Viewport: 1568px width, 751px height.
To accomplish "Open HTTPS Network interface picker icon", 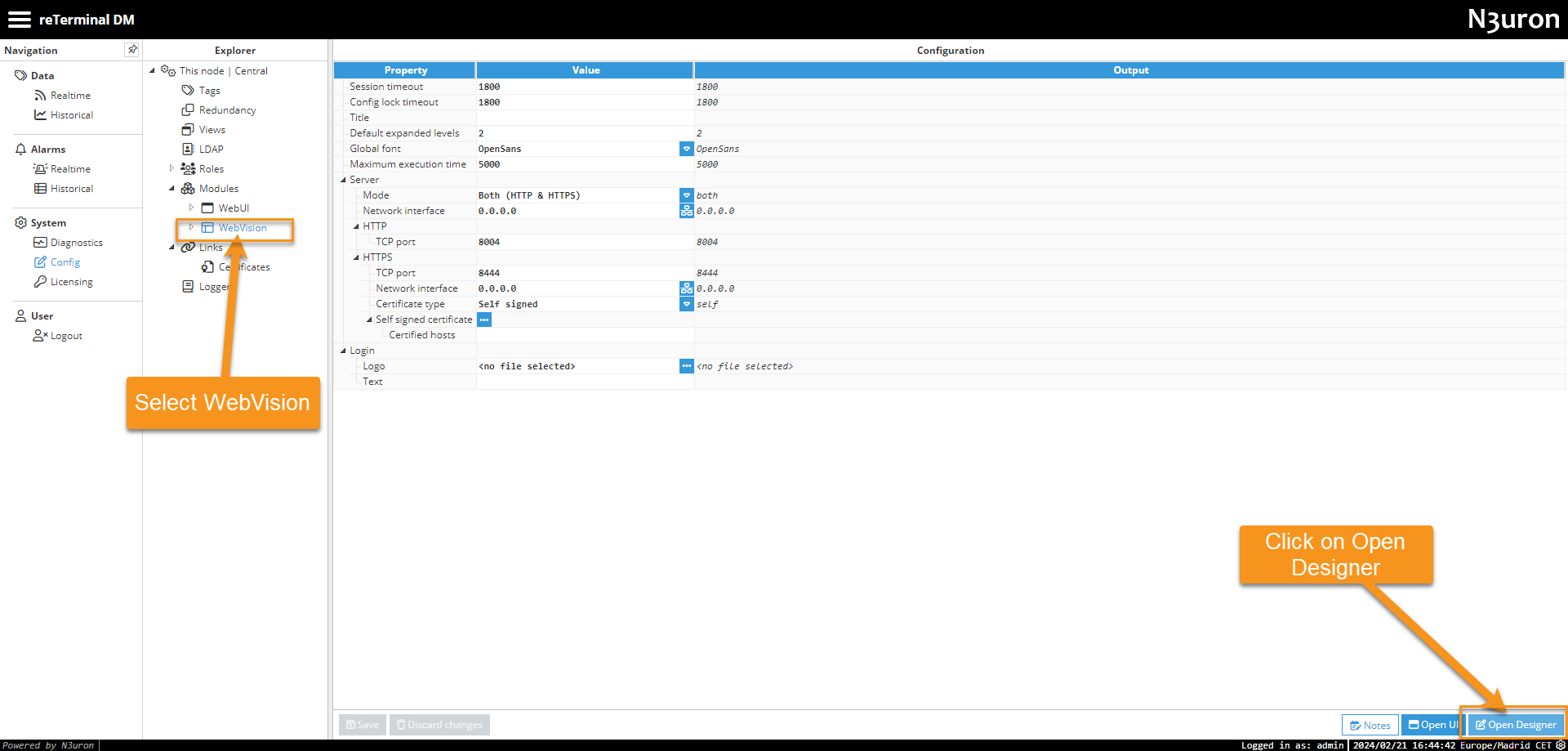I will [687, 288].
